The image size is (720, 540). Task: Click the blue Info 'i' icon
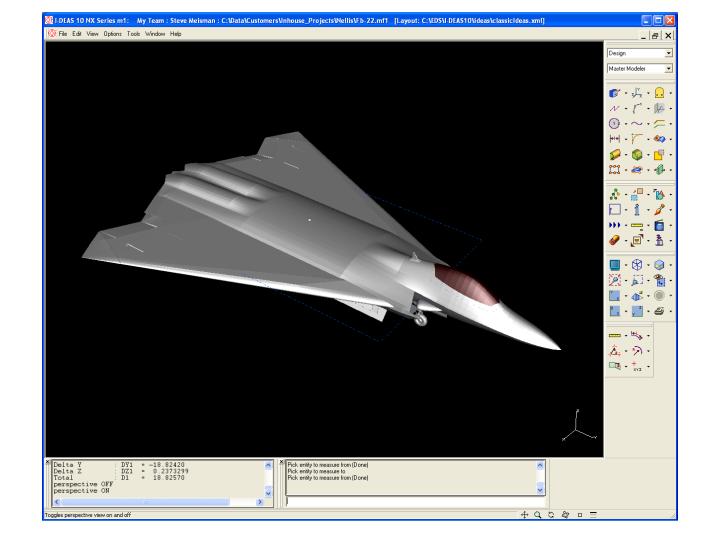point(636,210)
